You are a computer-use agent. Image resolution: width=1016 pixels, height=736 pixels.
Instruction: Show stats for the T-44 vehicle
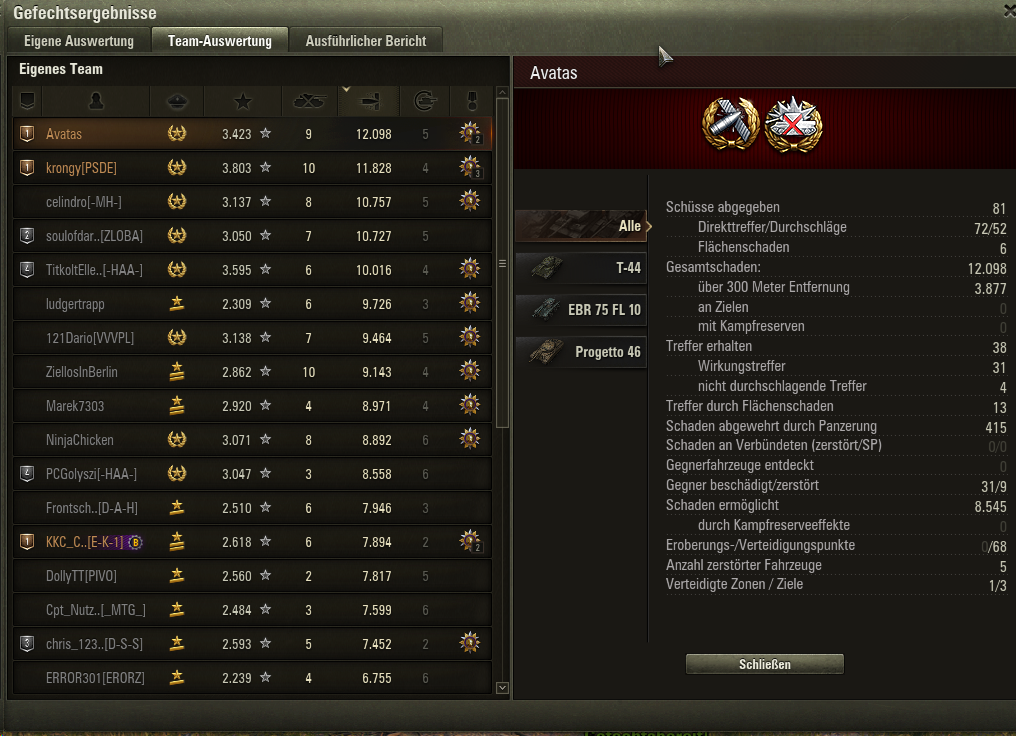click(x=581, y=268)
